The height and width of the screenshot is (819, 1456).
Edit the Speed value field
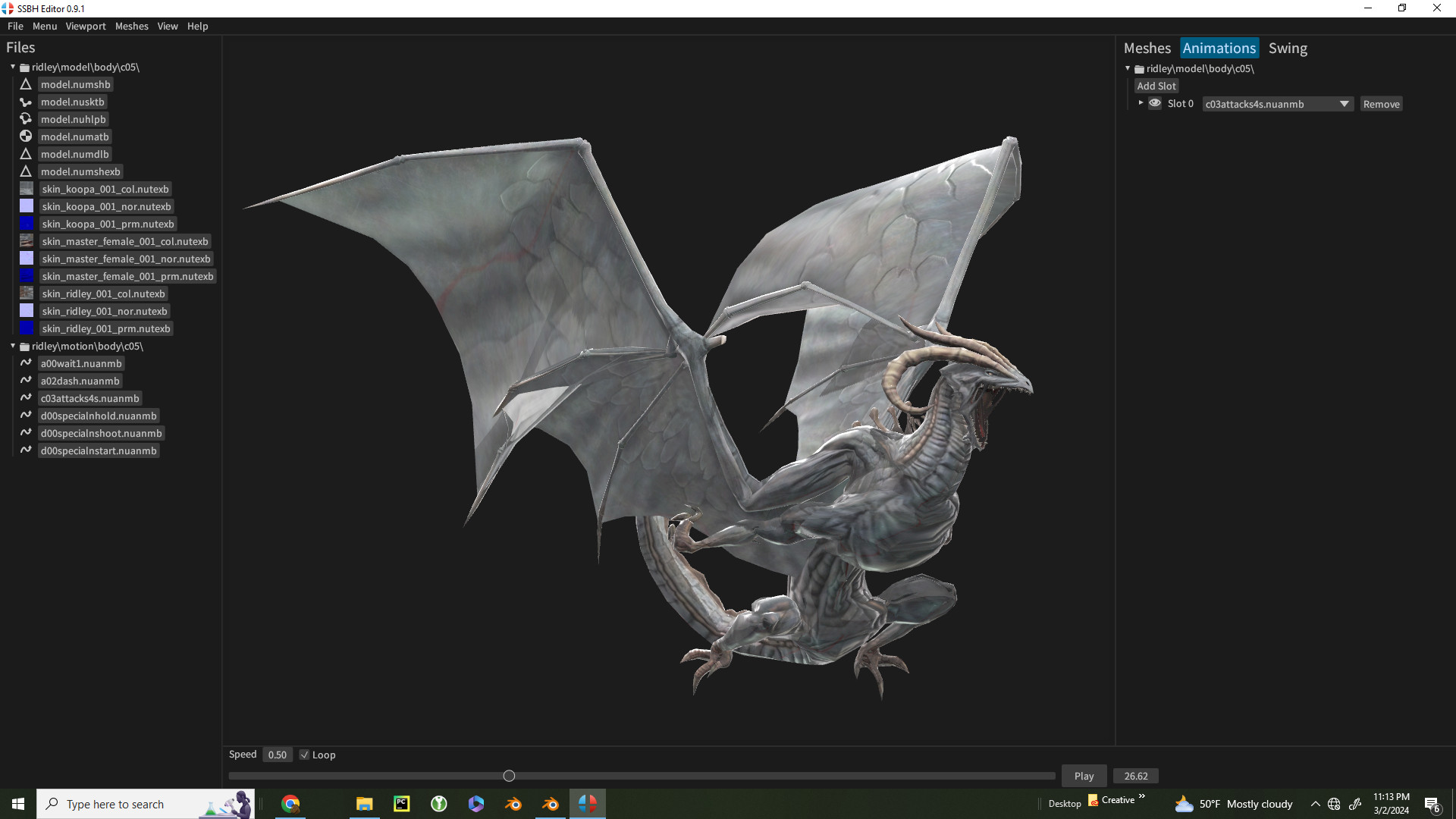277,755
